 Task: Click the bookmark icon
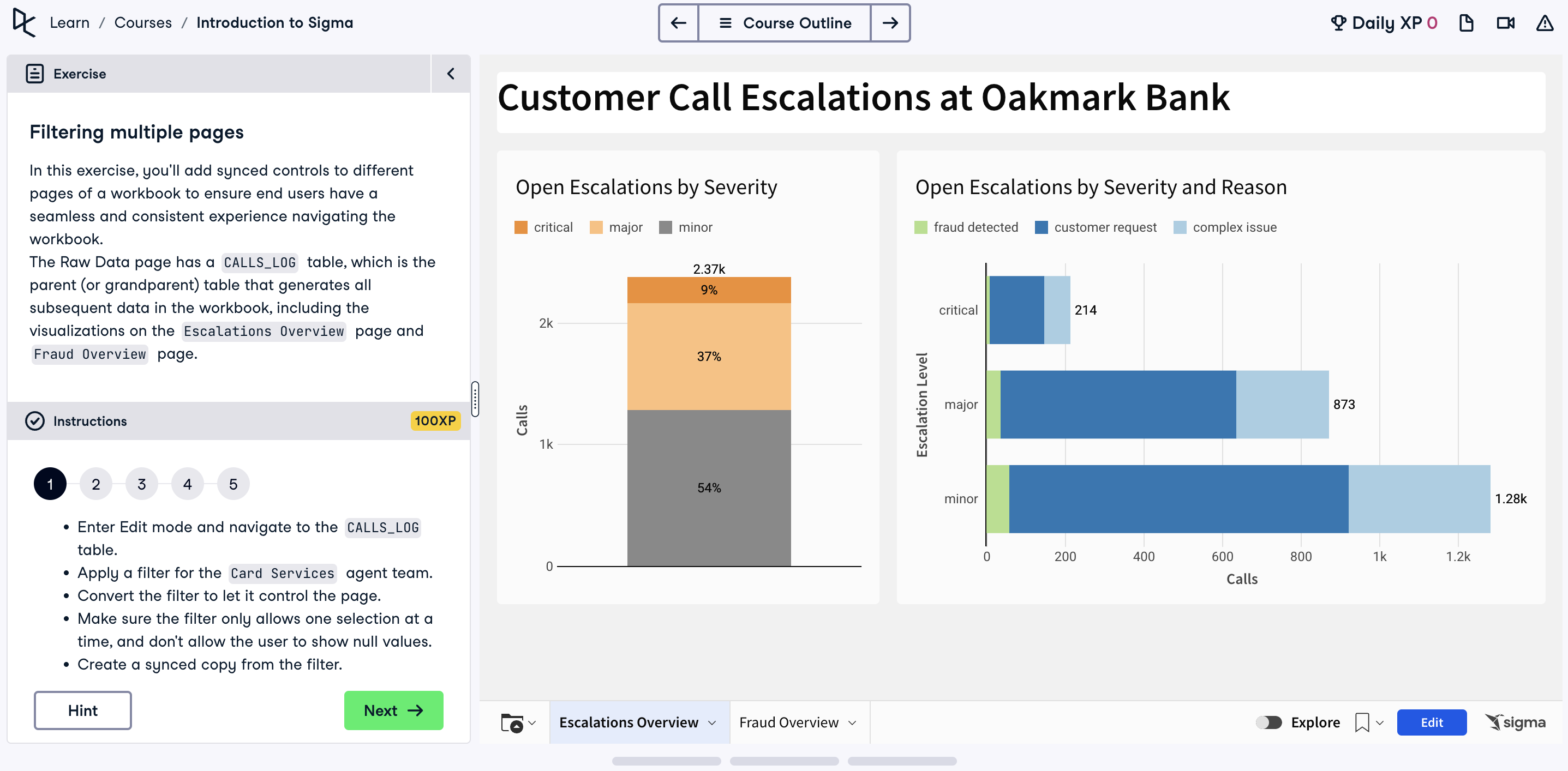(1362, 722)
